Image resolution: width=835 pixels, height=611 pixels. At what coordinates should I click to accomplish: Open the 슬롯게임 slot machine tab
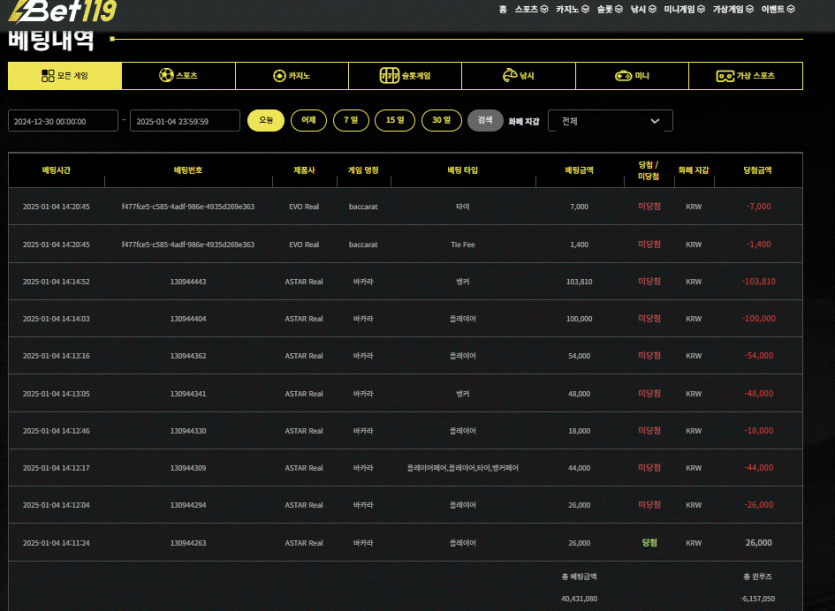(405, 76)
